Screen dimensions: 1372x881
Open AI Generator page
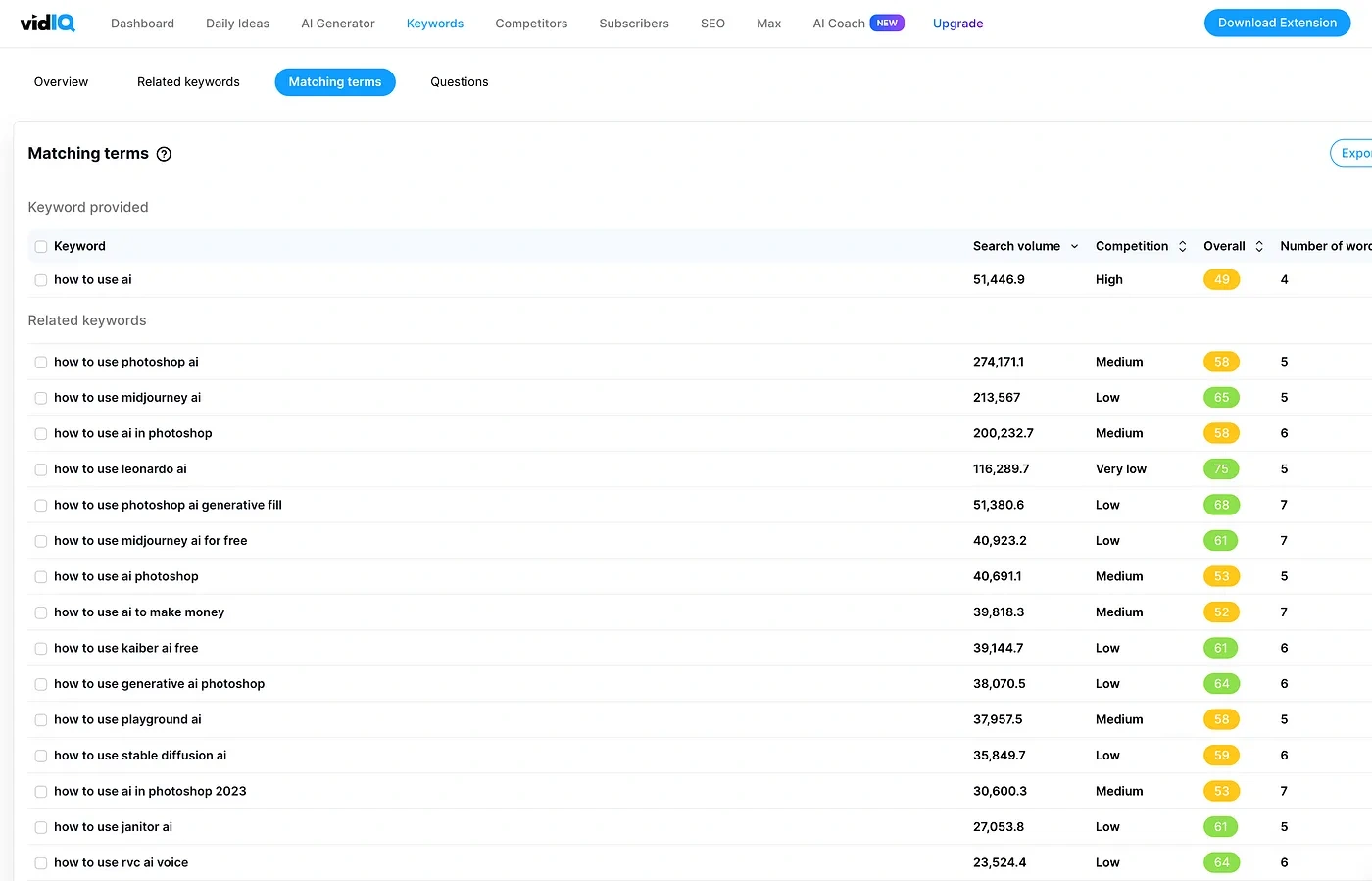(x=338, y=23)
